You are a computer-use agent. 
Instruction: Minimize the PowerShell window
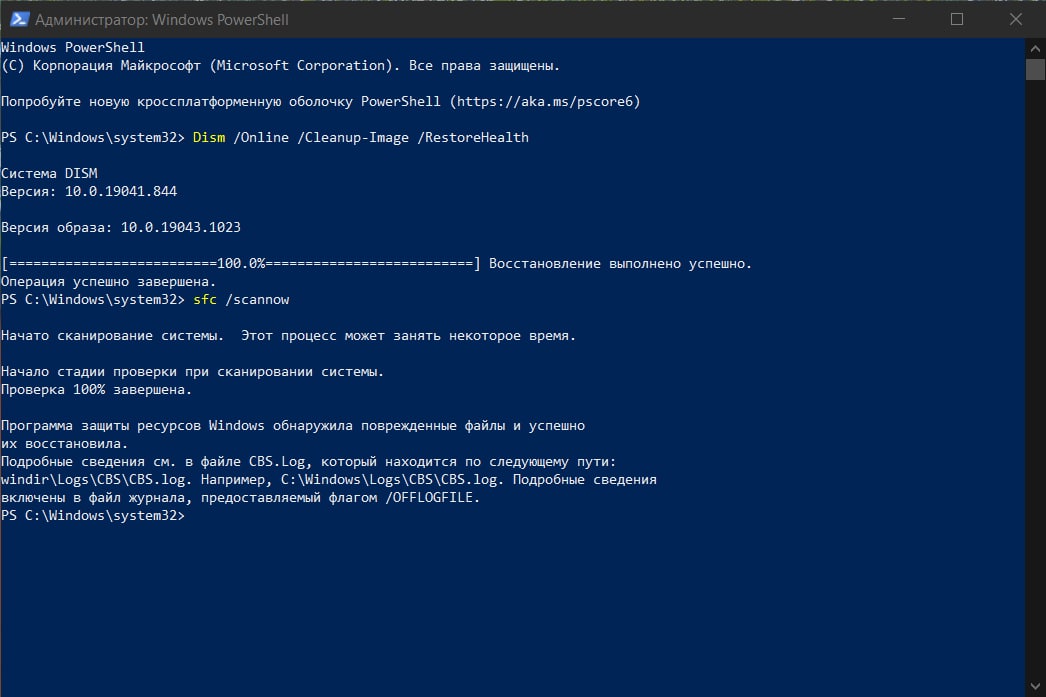pyautogui.click(x=899, y=19)
